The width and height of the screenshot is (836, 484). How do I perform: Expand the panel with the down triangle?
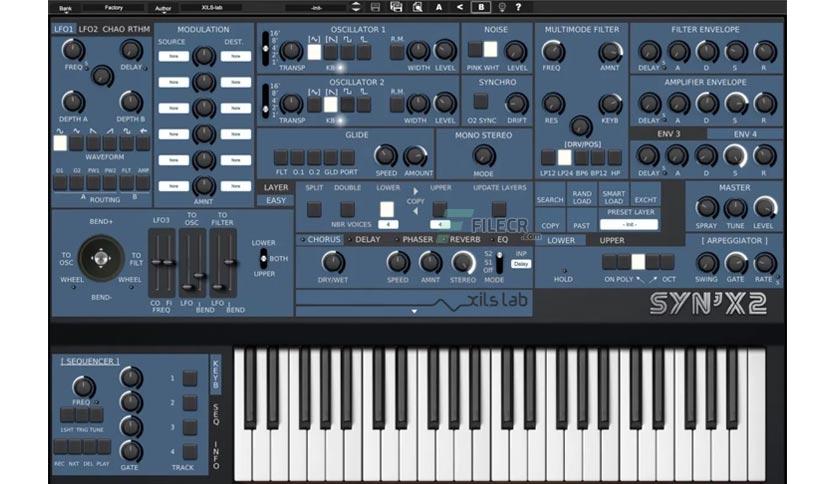tap(414, 311)
